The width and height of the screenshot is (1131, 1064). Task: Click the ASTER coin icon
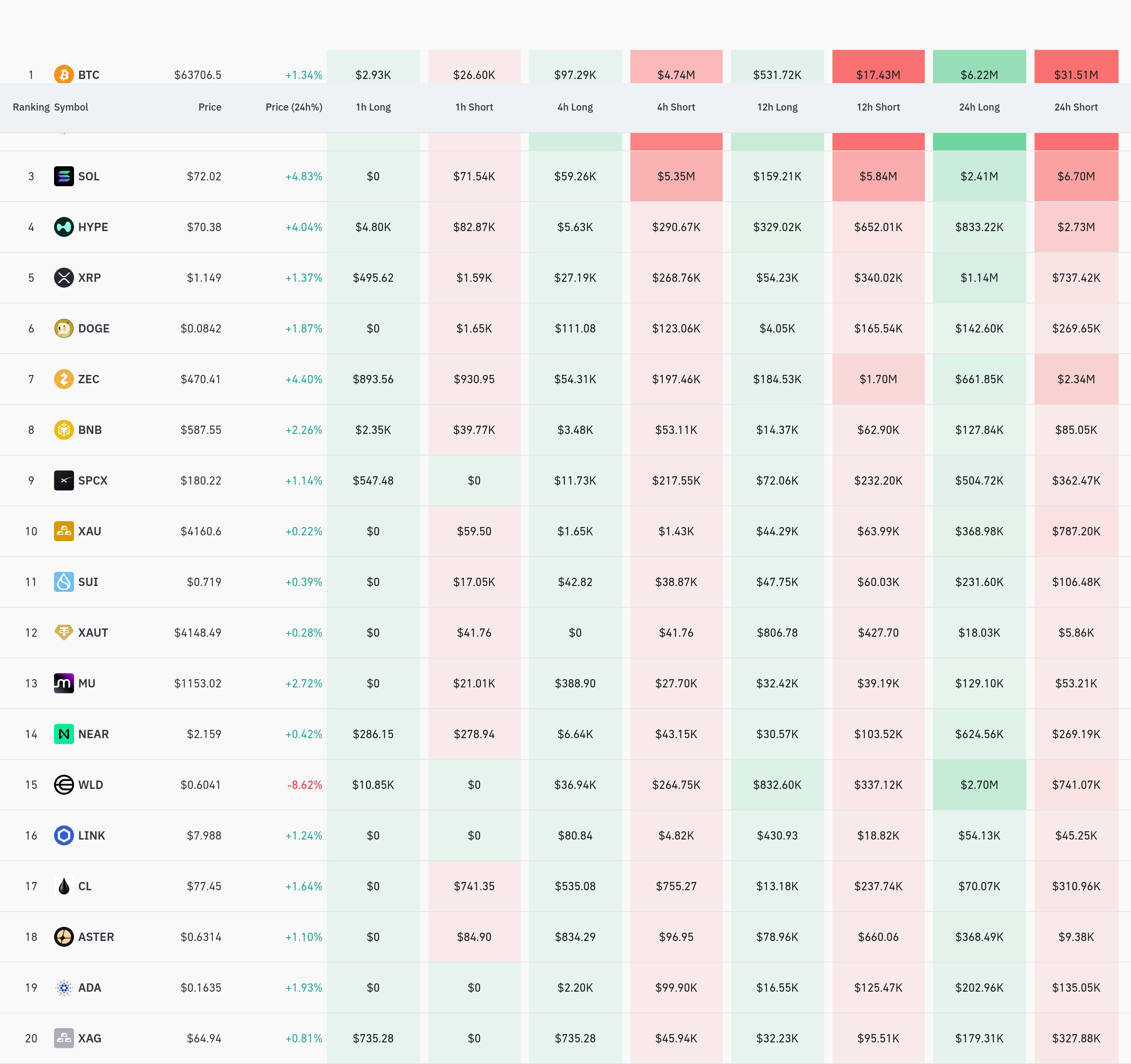[x=64, y=937]
